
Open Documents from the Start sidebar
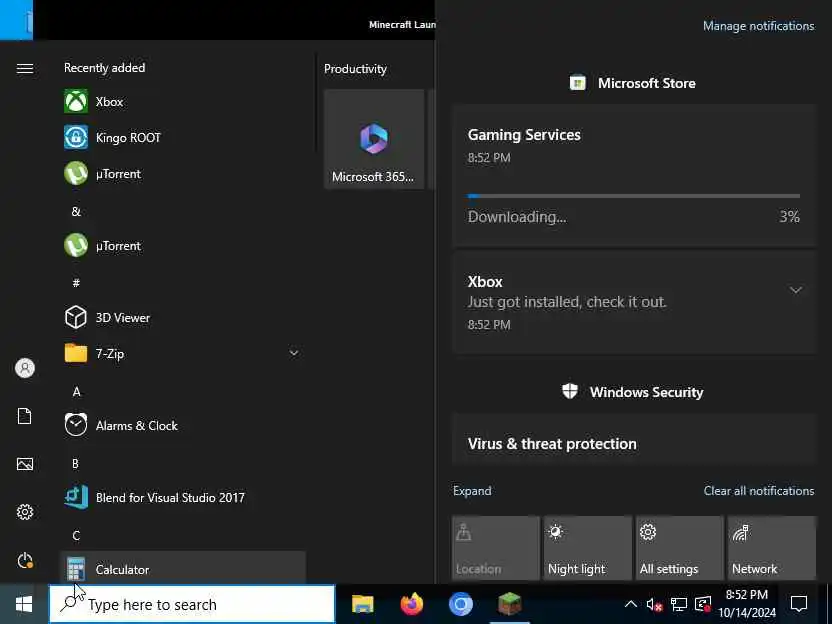click(25, 416)
